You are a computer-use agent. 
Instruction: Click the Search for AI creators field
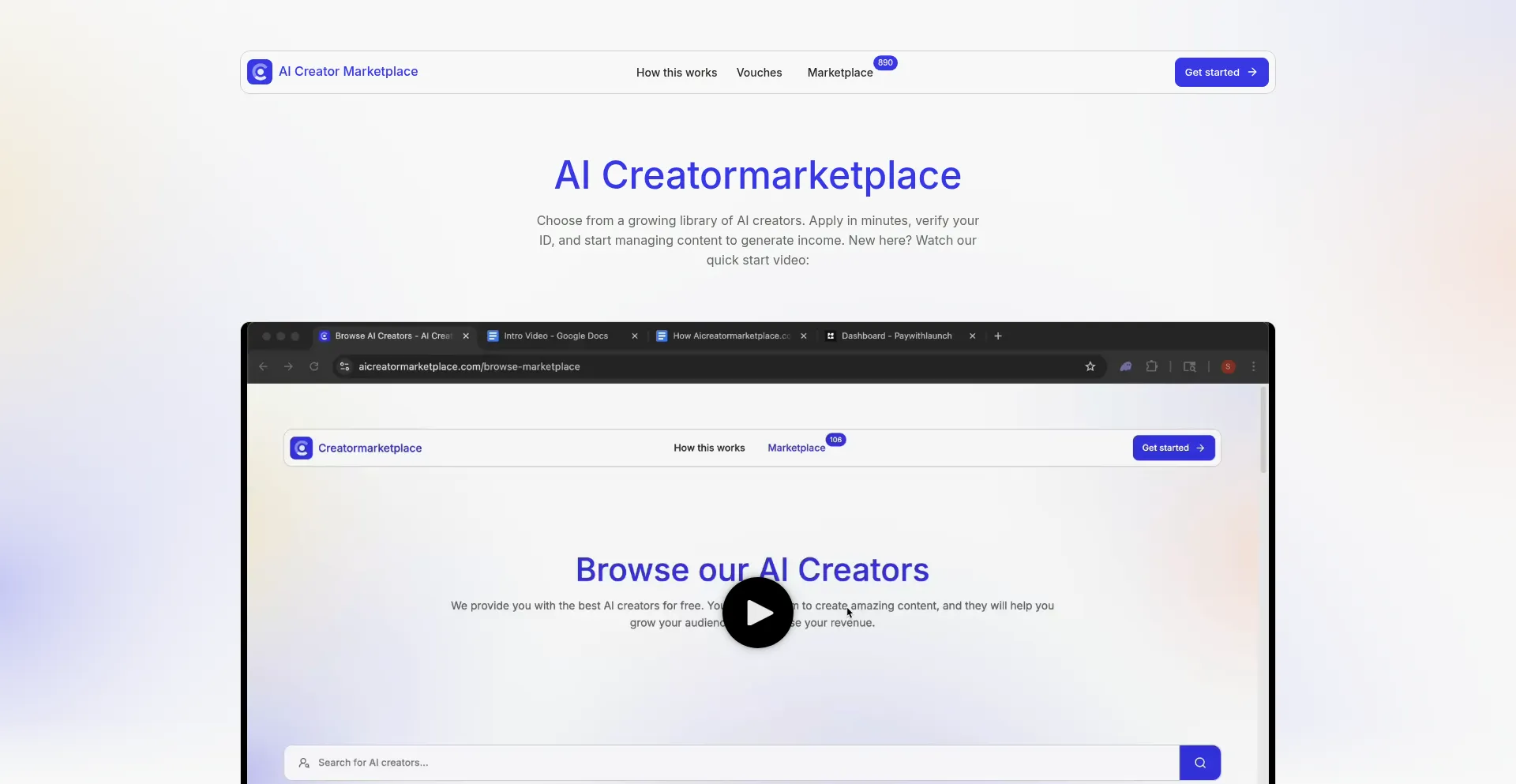732,763
